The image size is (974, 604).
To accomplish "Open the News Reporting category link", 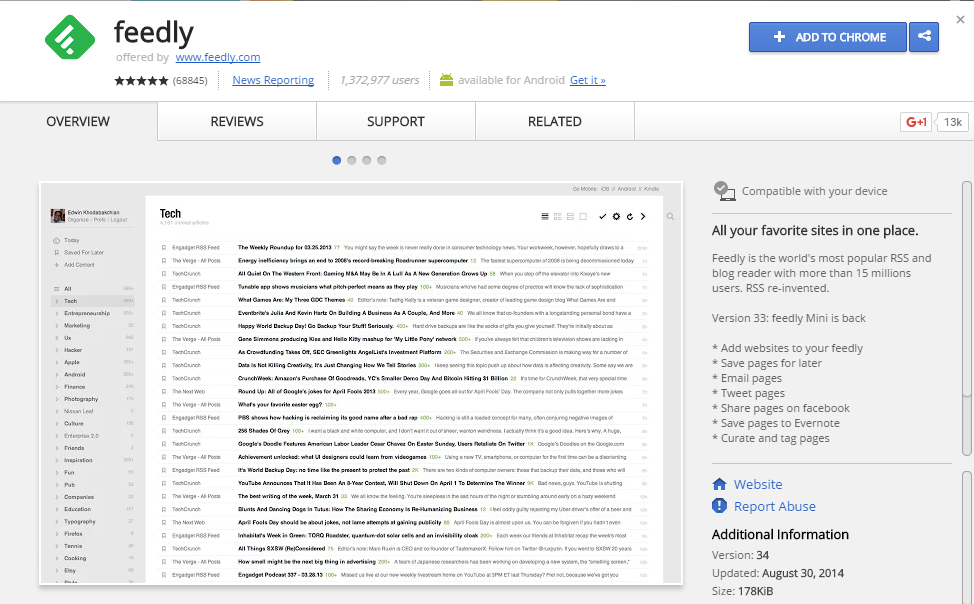I will tap(273, 80).
